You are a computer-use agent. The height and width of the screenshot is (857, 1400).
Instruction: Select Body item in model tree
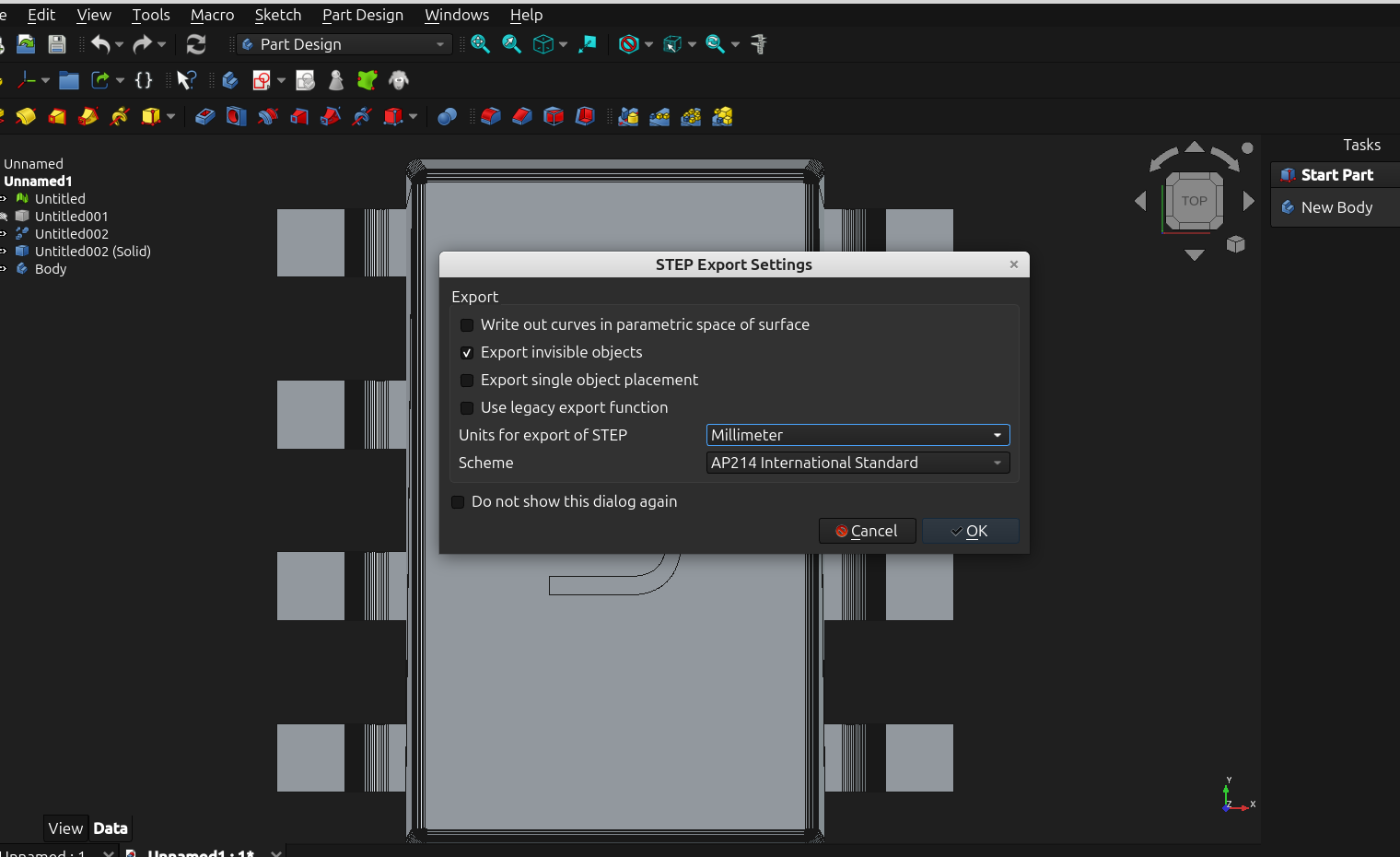pyautogui.click(x=50, y=269)
